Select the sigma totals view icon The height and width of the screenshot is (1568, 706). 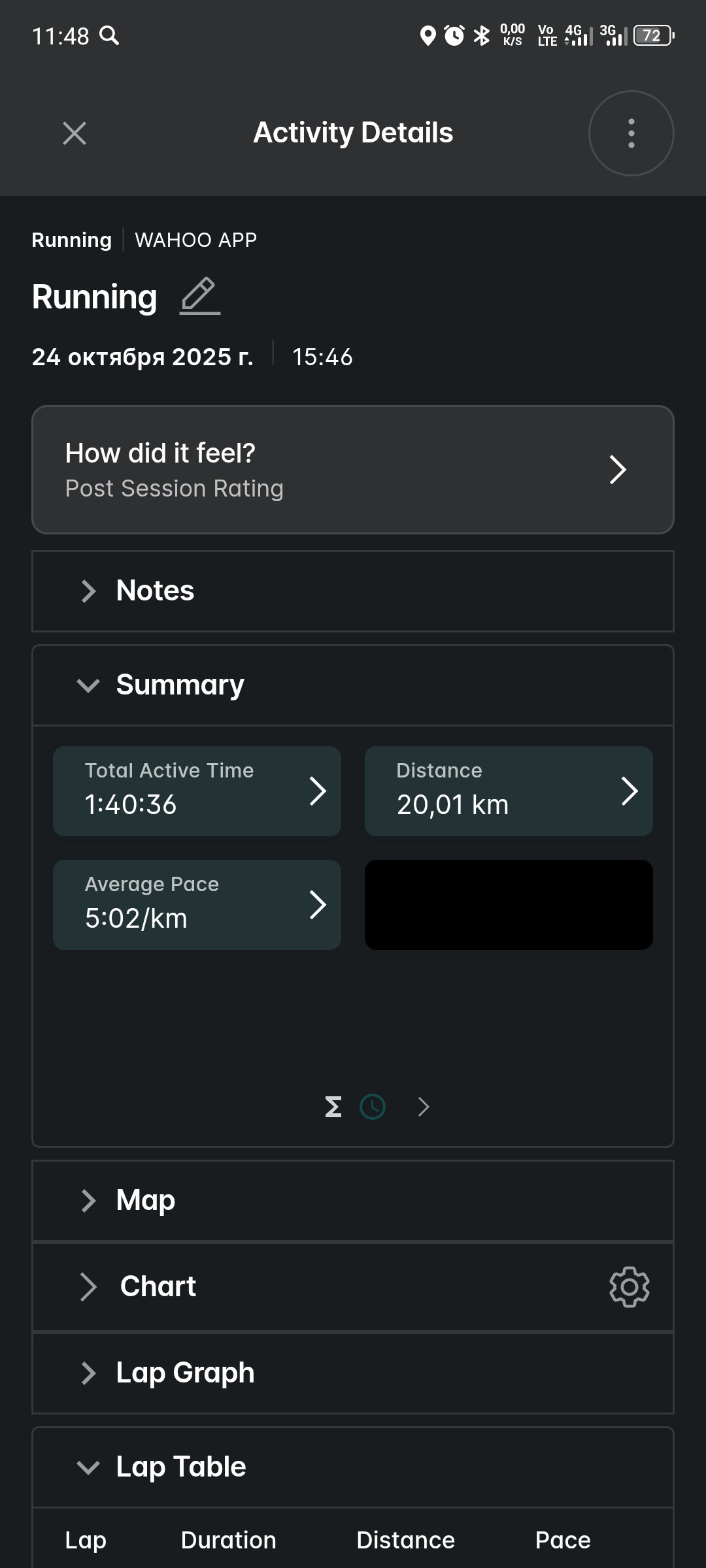click(333, 1107)
